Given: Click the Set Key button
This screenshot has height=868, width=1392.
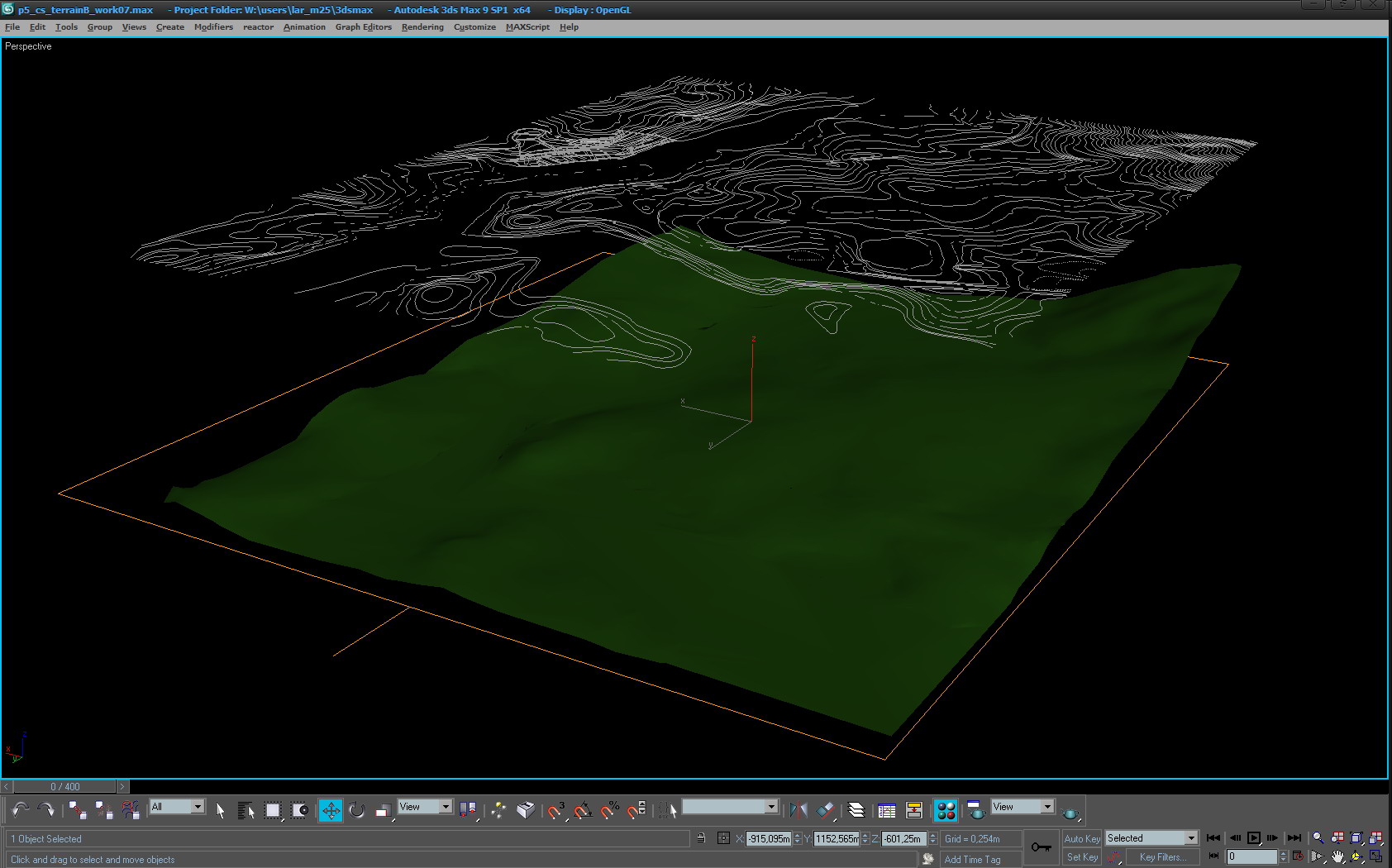Looking at the screenshot, I should (1082, 857).
